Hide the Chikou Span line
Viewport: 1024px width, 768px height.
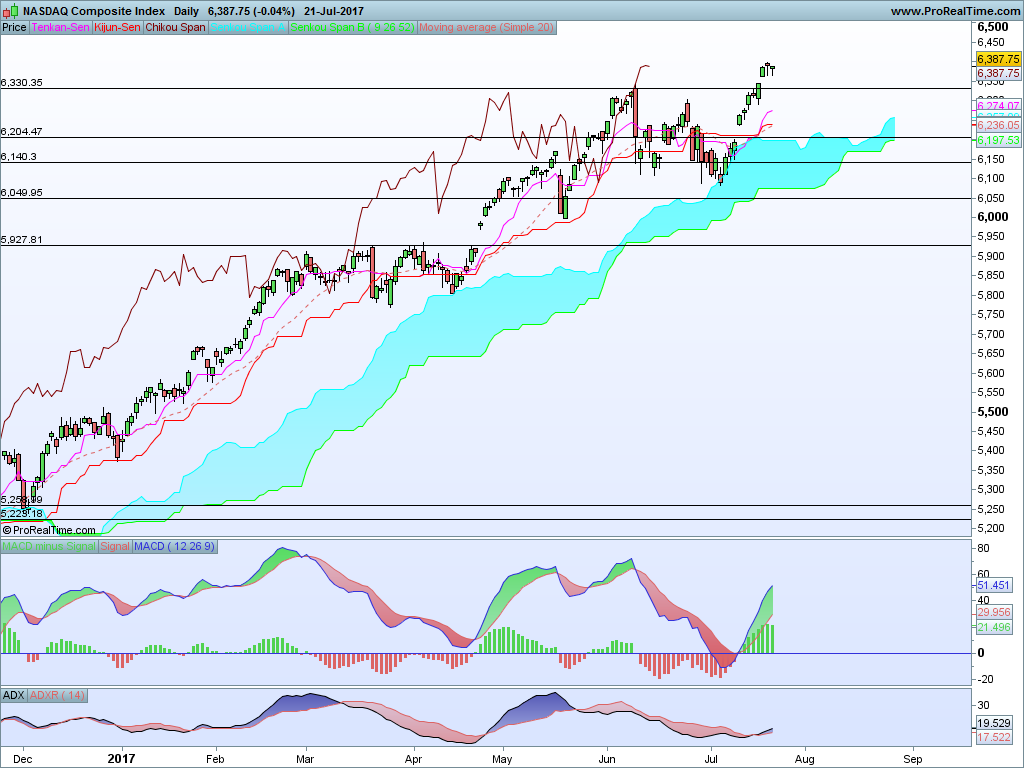[x=173, y=27]
